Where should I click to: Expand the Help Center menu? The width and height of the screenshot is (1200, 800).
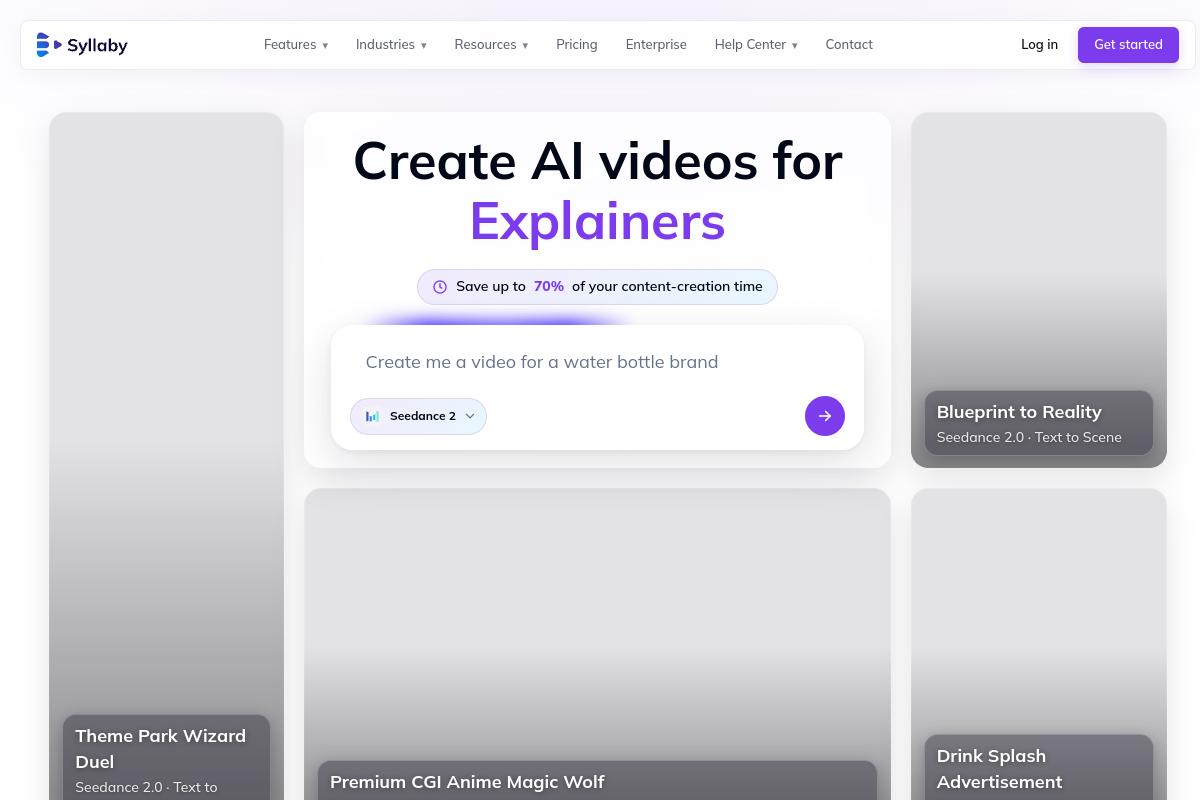coord(756,45)
